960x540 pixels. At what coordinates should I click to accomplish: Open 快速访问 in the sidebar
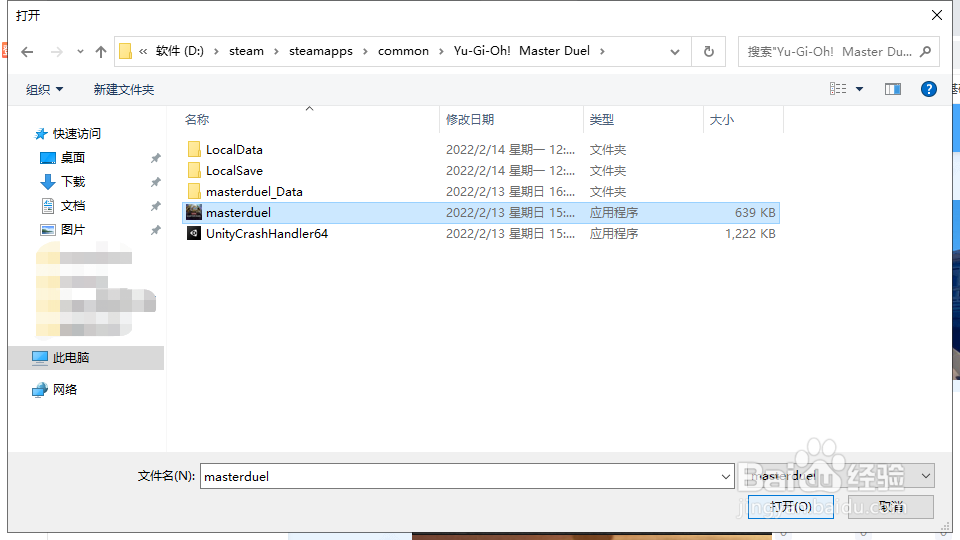point(77,133)
